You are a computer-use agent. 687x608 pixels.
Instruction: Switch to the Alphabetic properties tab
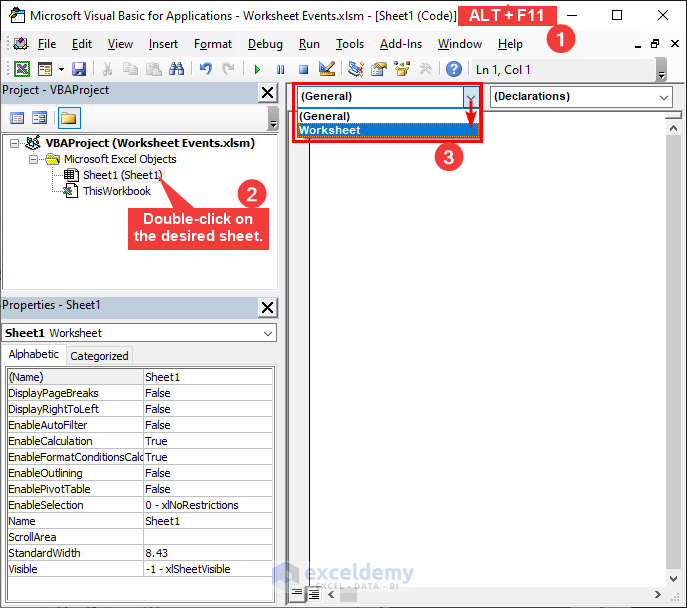34,354
